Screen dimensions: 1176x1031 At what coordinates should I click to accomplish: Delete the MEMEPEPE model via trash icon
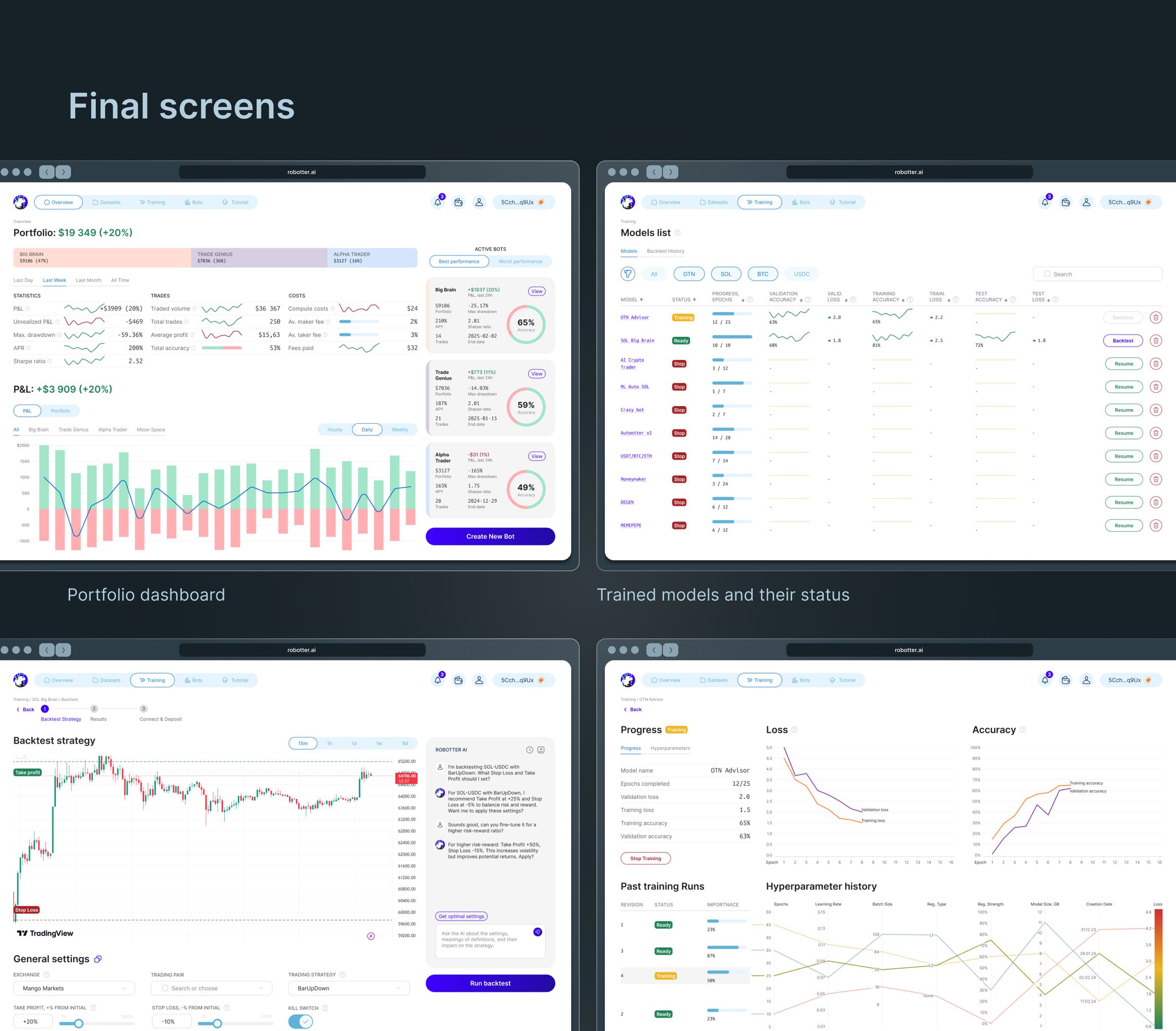pos(1155,525)
